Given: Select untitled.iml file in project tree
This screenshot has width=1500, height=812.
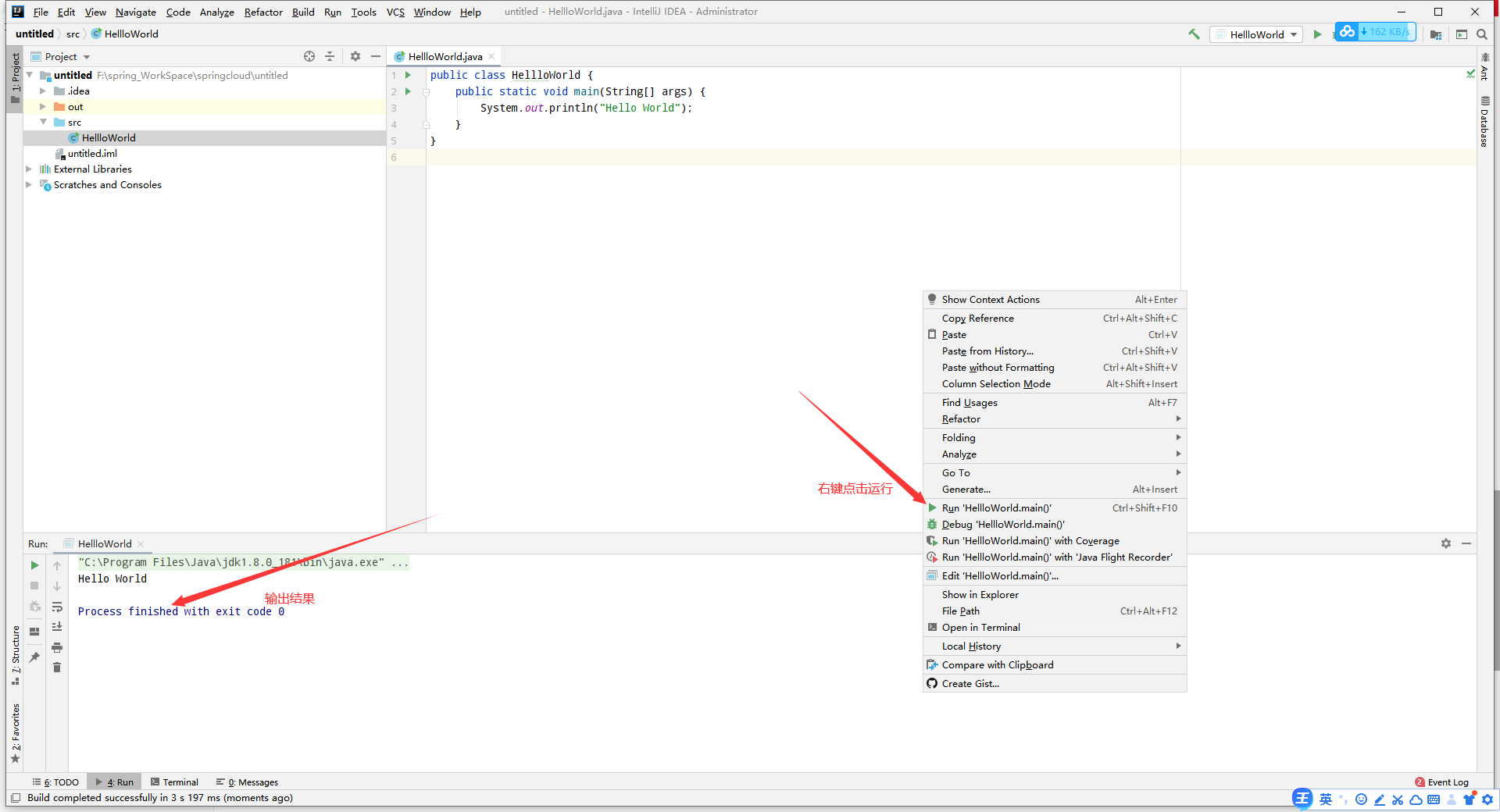Looking at the screenshot, I should (x=91, y=154).
